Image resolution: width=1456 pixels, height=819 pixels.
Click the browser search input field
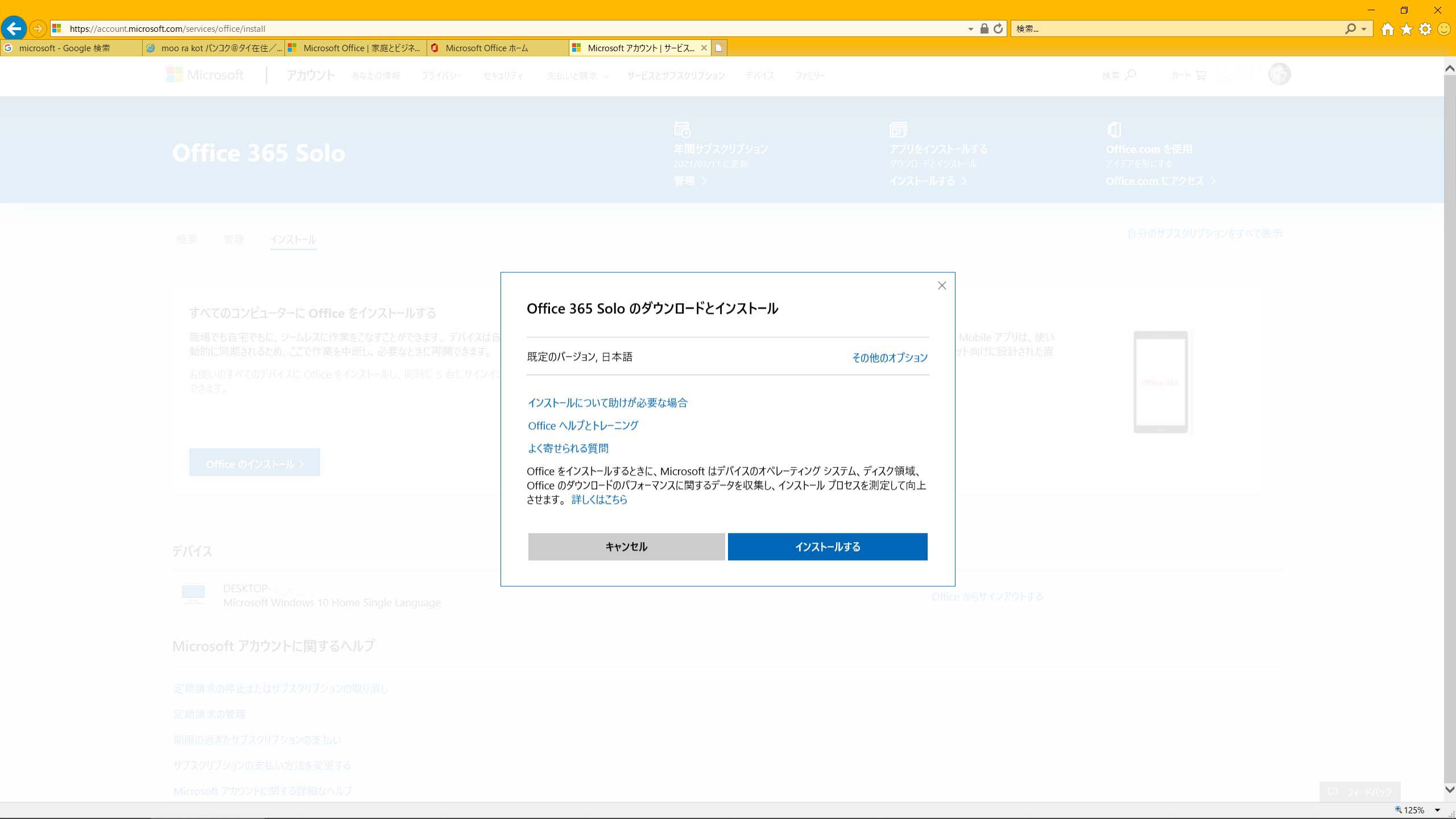1177,28
